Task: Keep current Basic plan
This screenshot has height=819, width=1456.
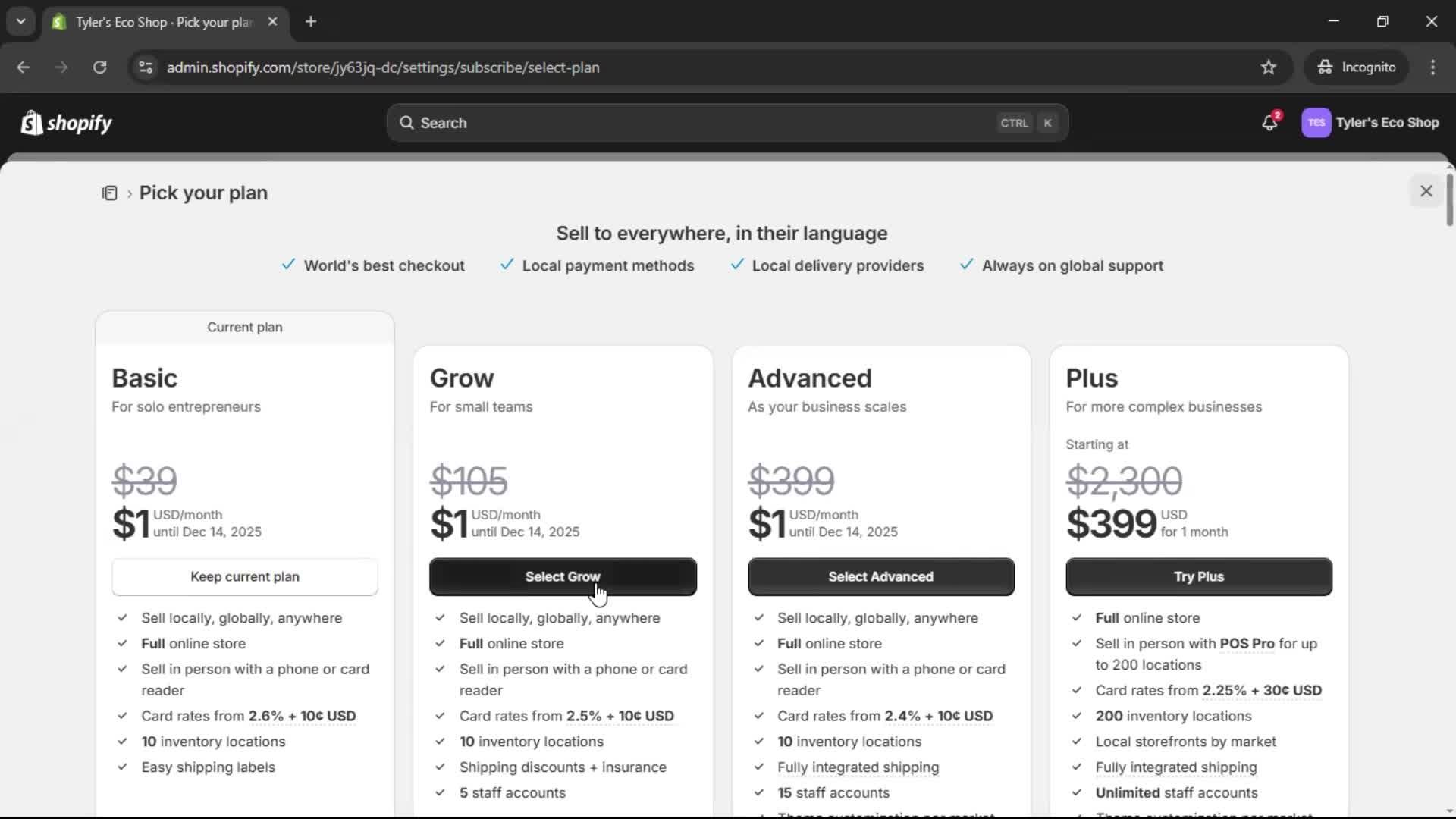Action: point(245,577)
